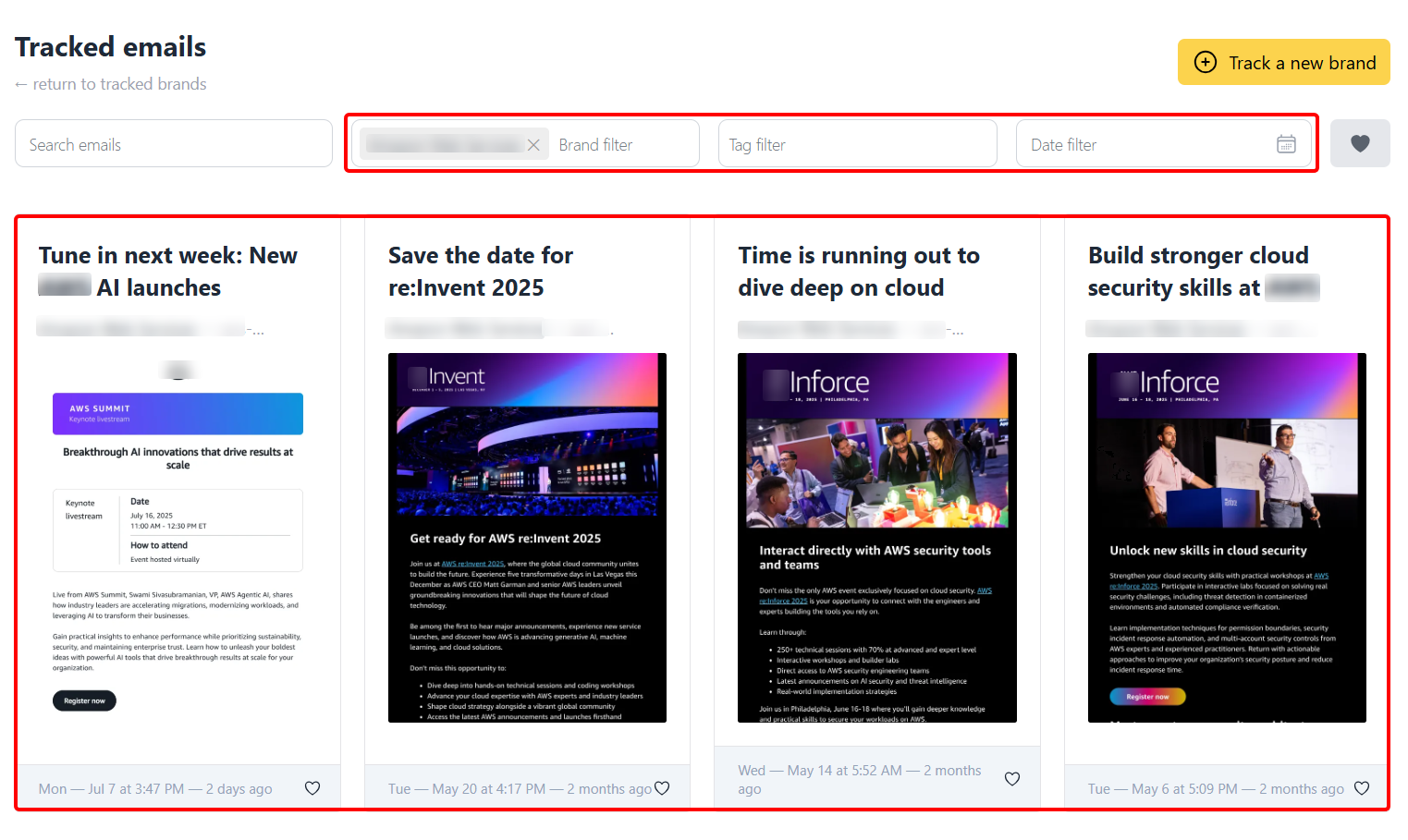Open 'Save the date for re:Invent 2025' email

pos(481,272)
